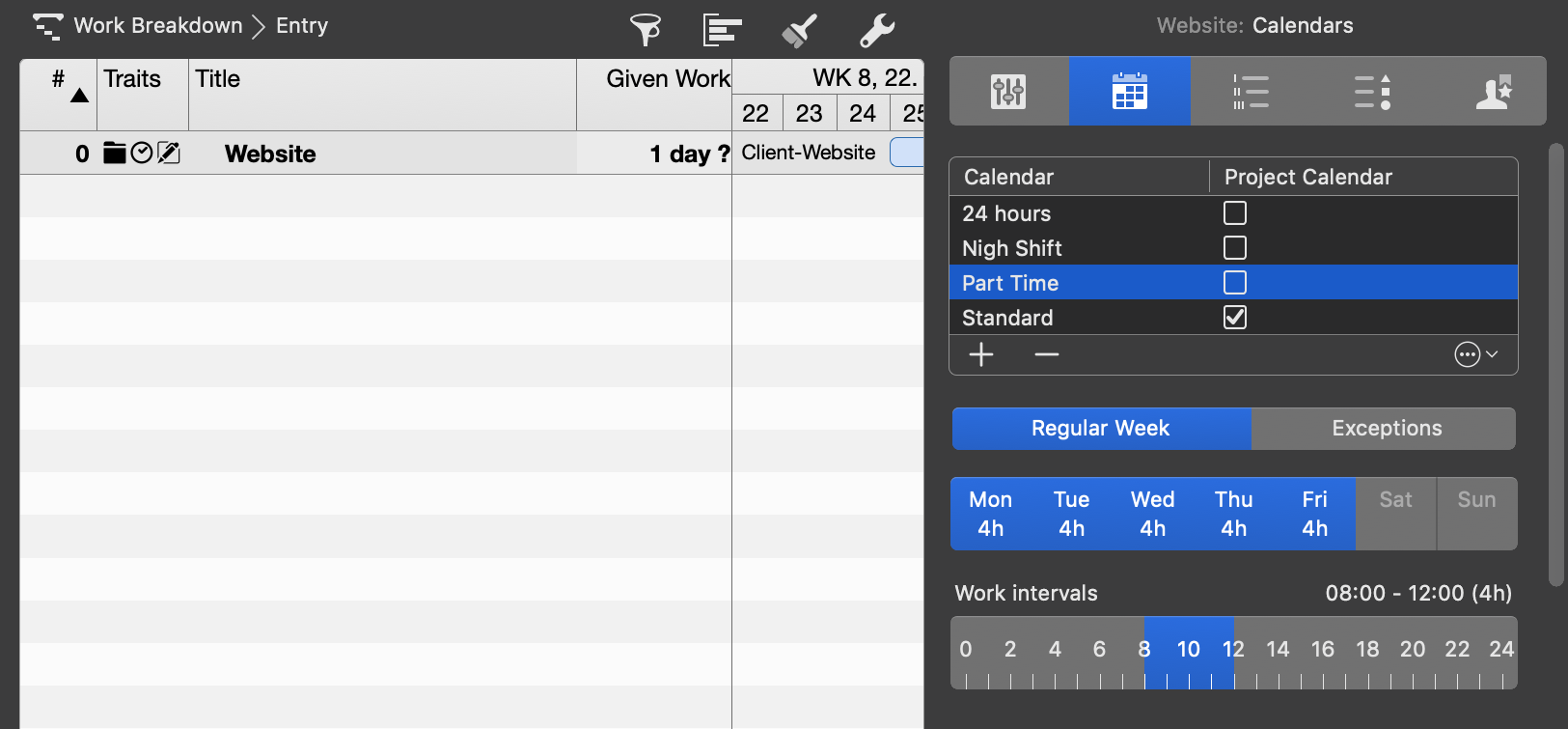Check the Nigh Shift project calendar box
The height and width of the screenshot is (729, 1568).
click(x=1234, y=248)
